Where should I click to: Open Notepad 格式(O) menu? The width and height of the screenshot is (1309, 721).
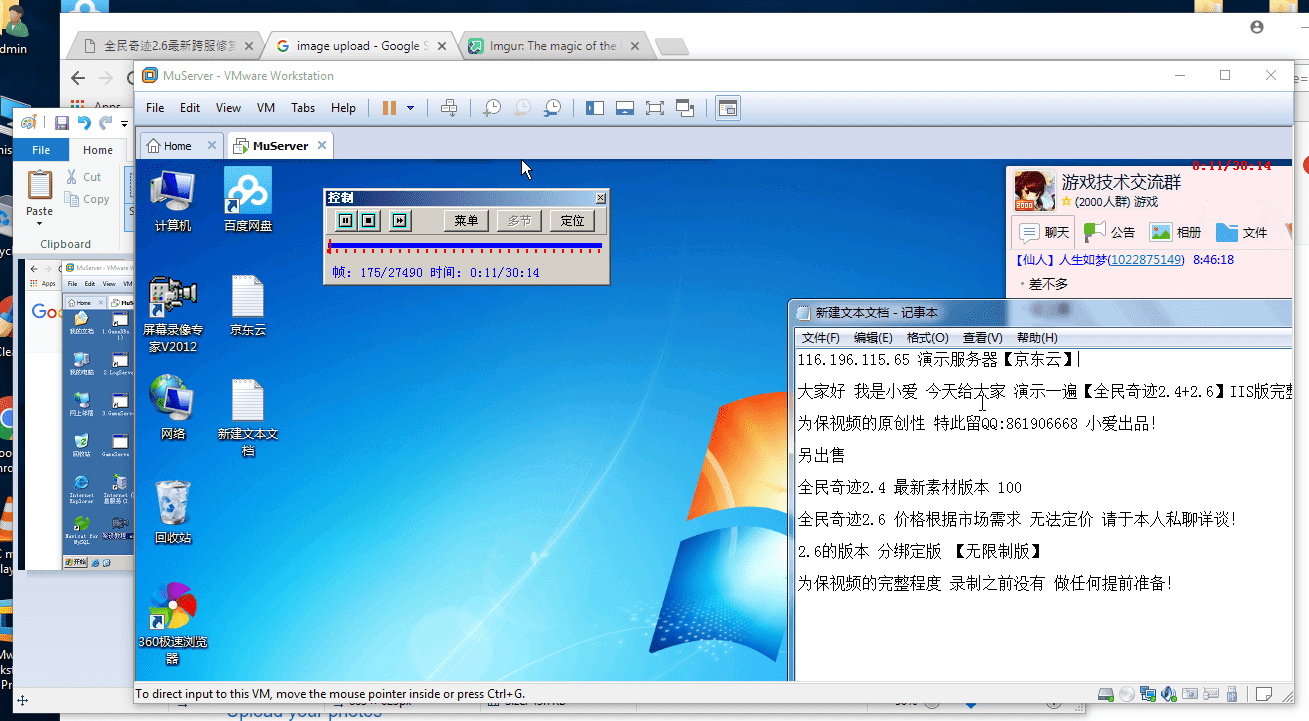click(927, 338)
